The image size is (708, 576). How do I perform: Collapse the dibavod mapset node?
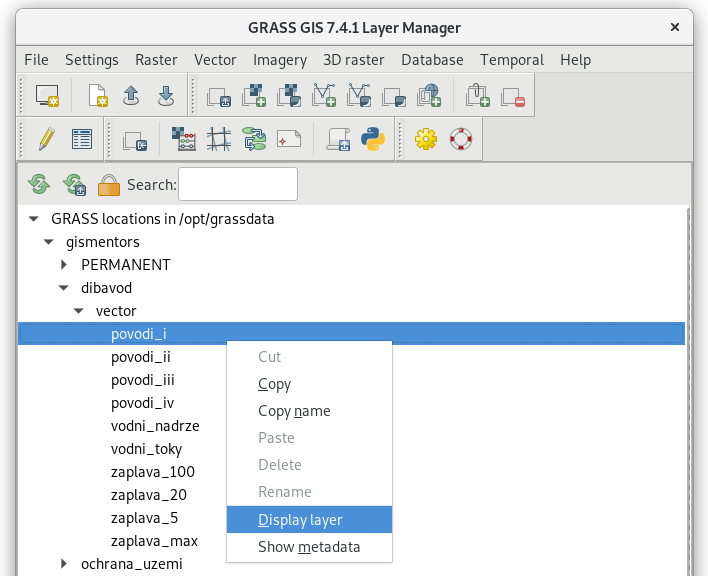(64, 288)
